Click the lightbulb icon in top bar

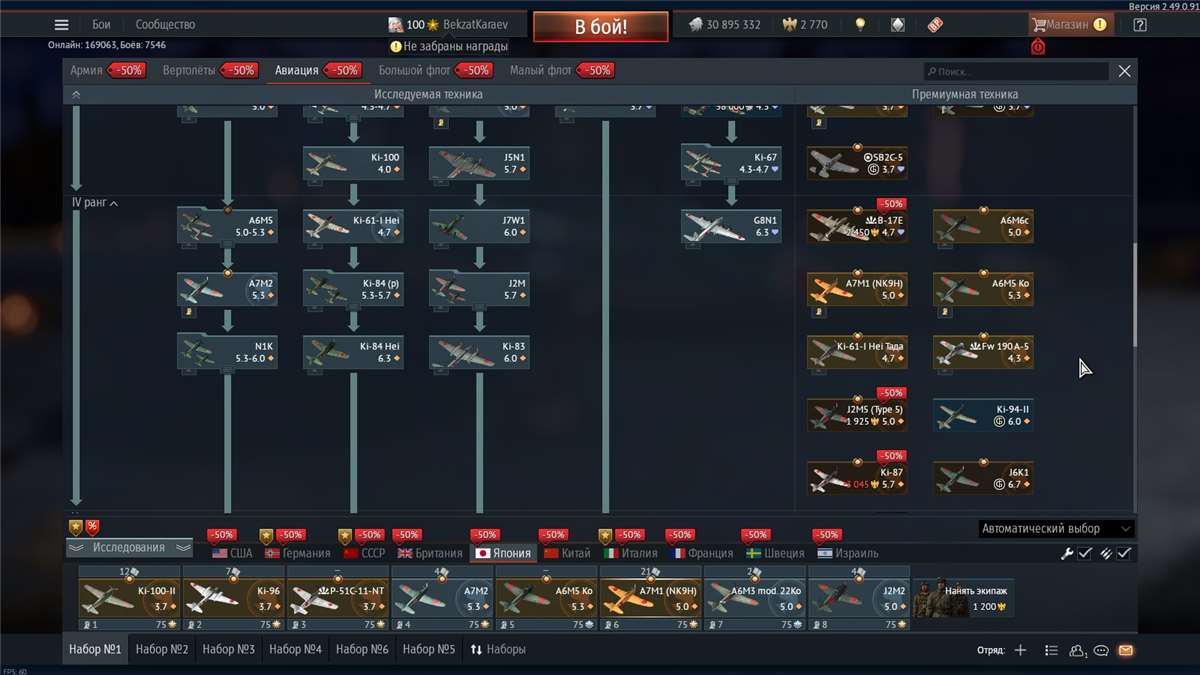(860, 23)
